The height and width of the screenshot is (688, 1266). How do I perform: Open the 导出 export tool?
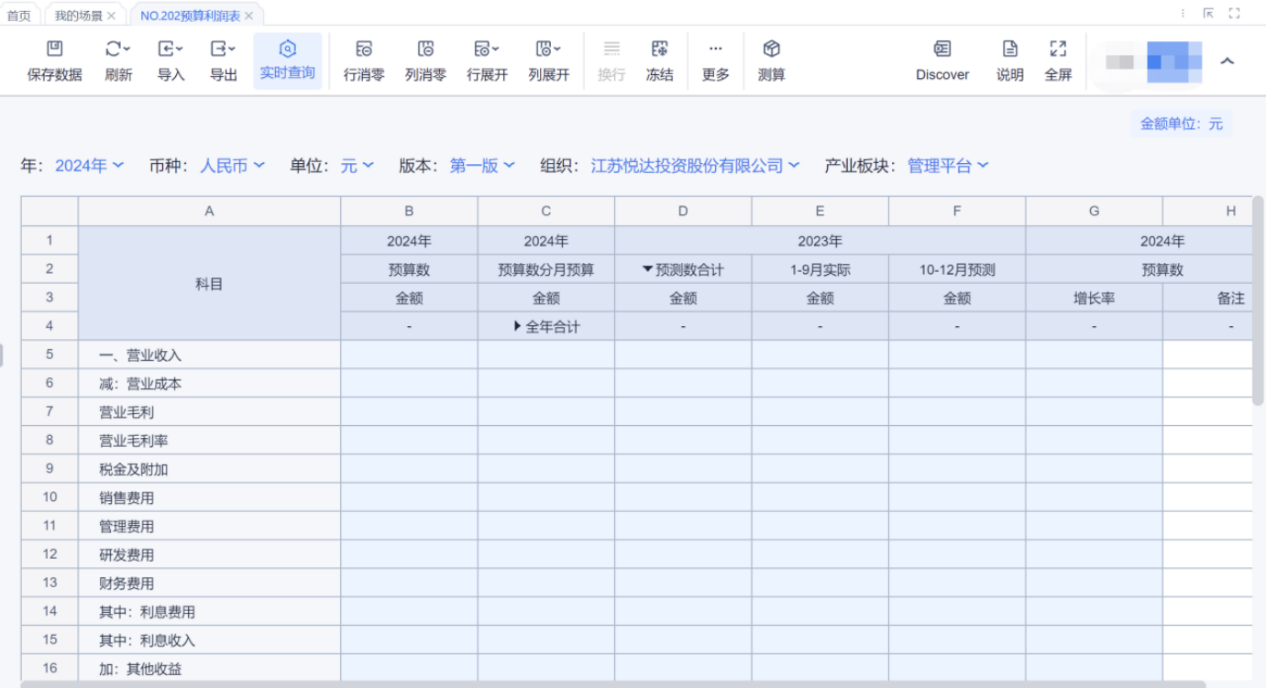(223, 50)
